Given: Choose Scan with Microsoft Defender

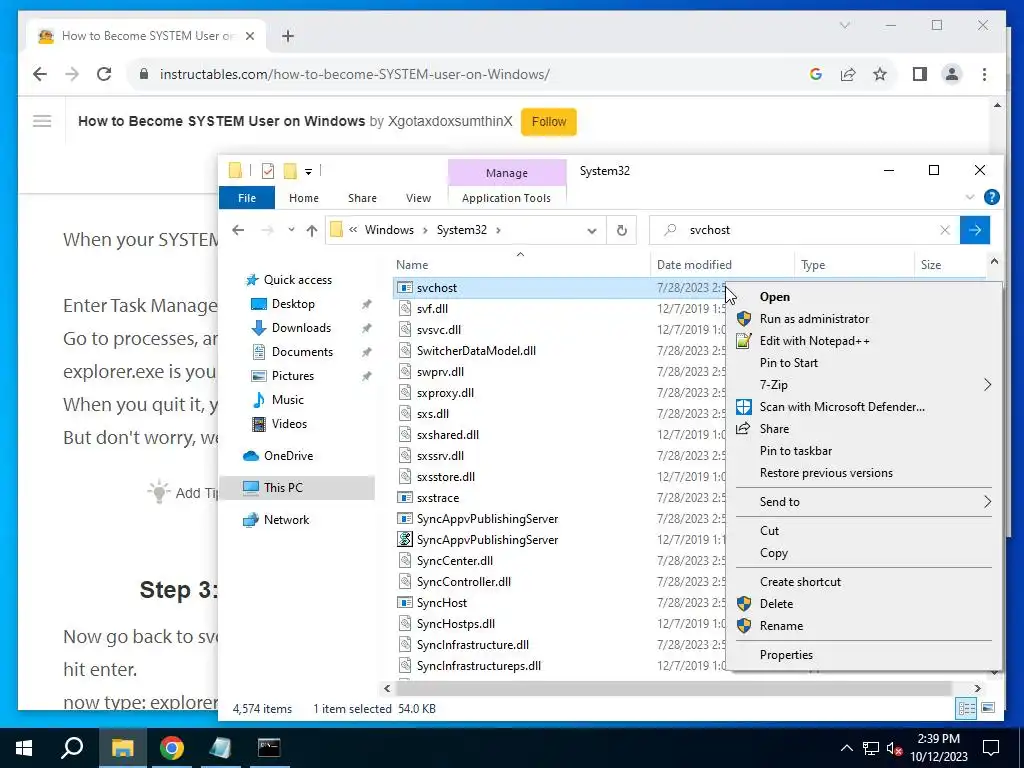Looking at the screenshot, I should pyautogui.click(x=842, y=407).
